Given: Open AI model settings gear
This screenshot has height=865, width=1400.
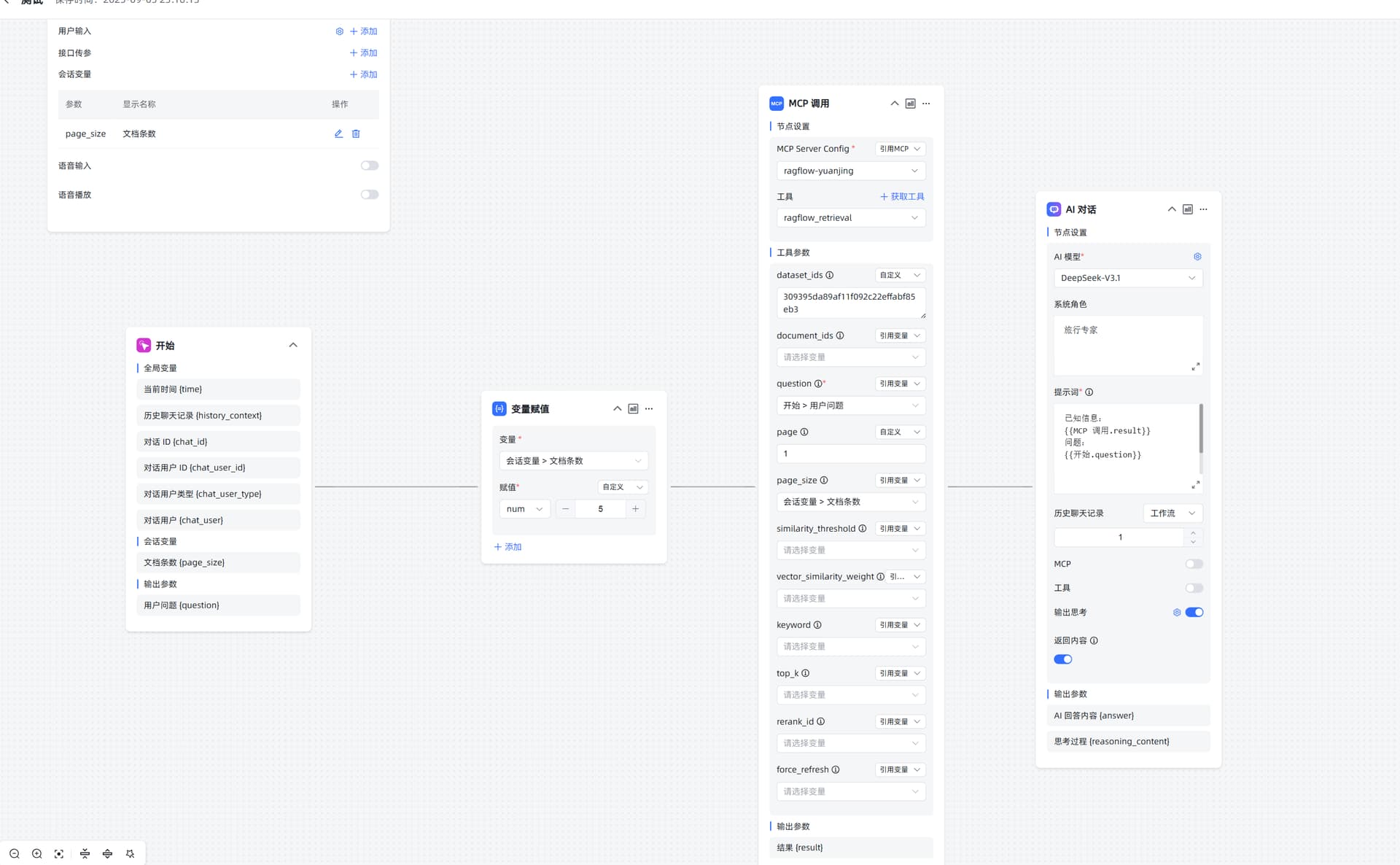Looking at the screenshot, I should click(x=1197, y=257).
